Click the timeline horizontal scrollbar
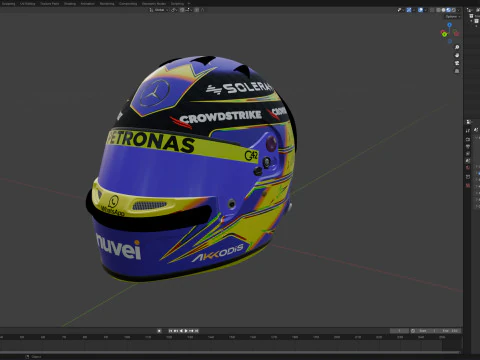This screenshot has width=480, height=360. [231, 352]
